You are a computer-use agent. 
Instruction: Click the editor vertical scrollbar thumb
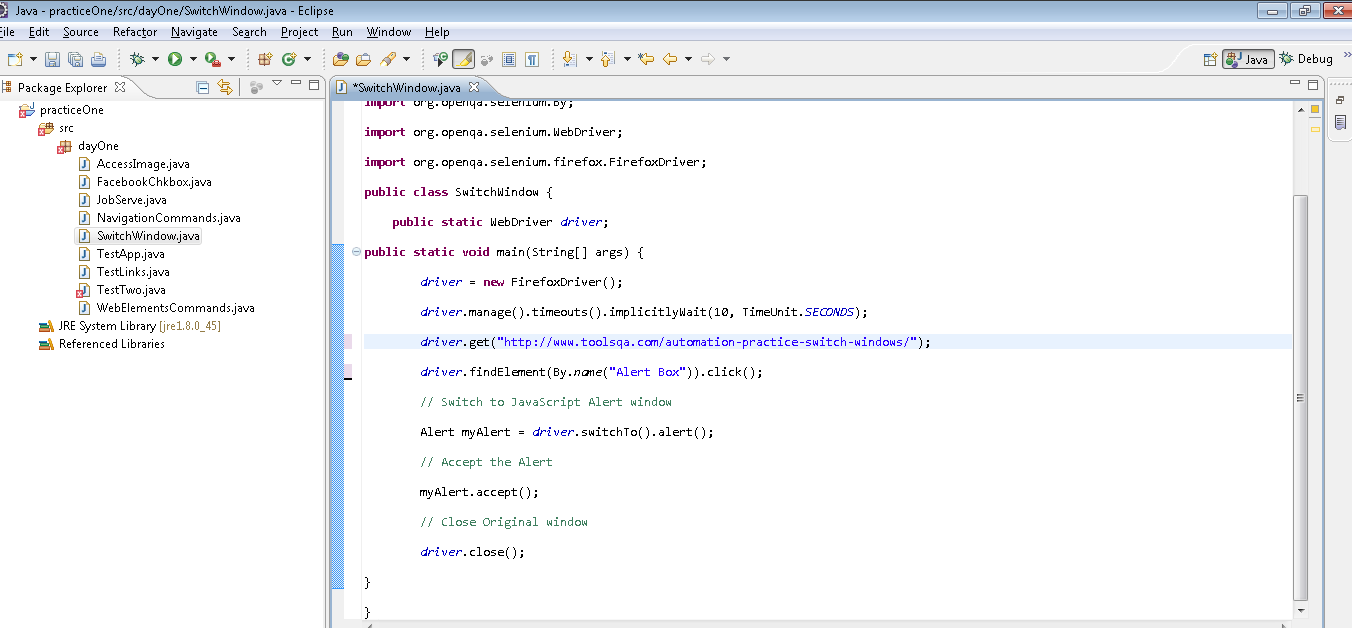coord(1300,396)
